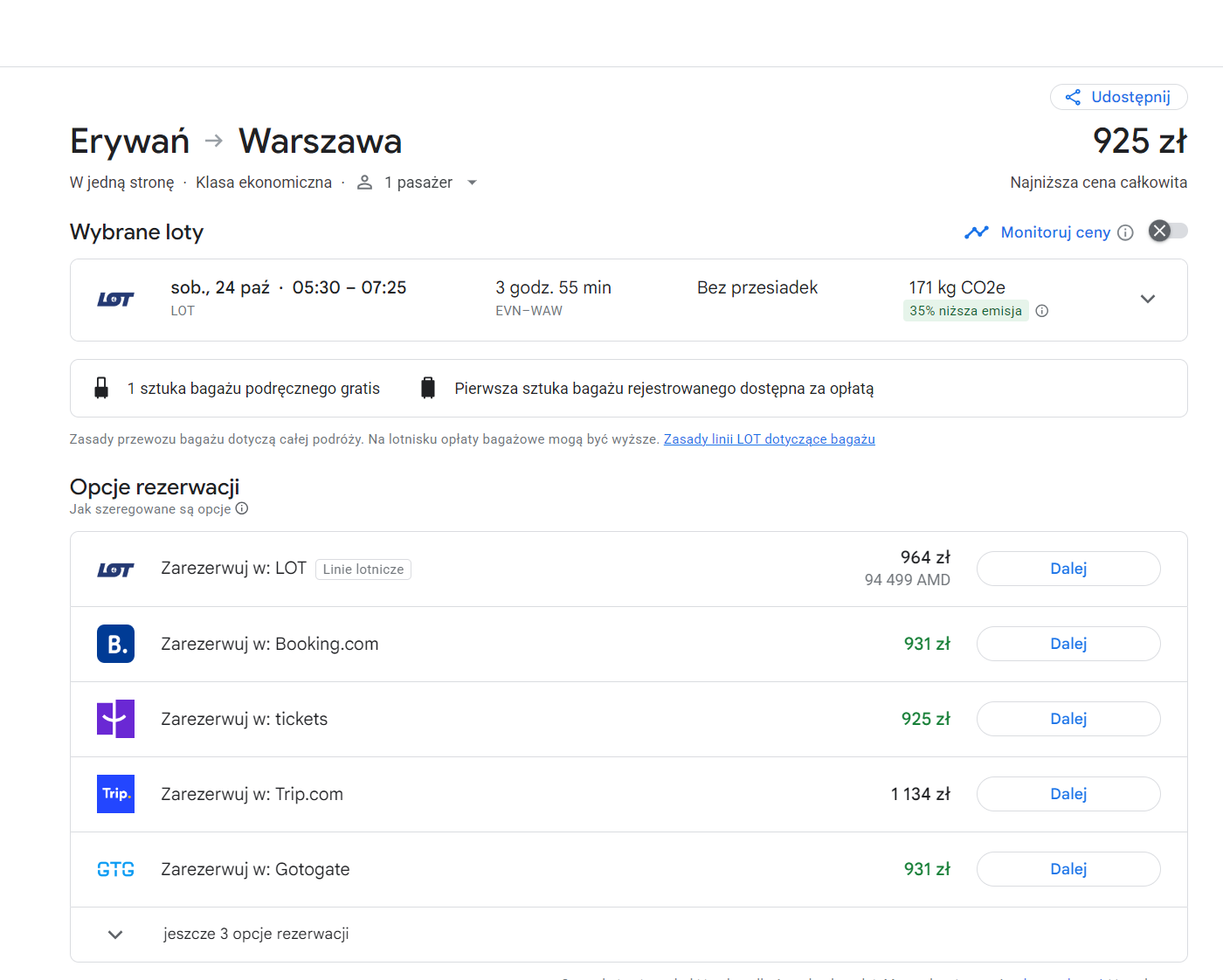Click the Opcje rezerwacji heading

click(x=155, y=487)
